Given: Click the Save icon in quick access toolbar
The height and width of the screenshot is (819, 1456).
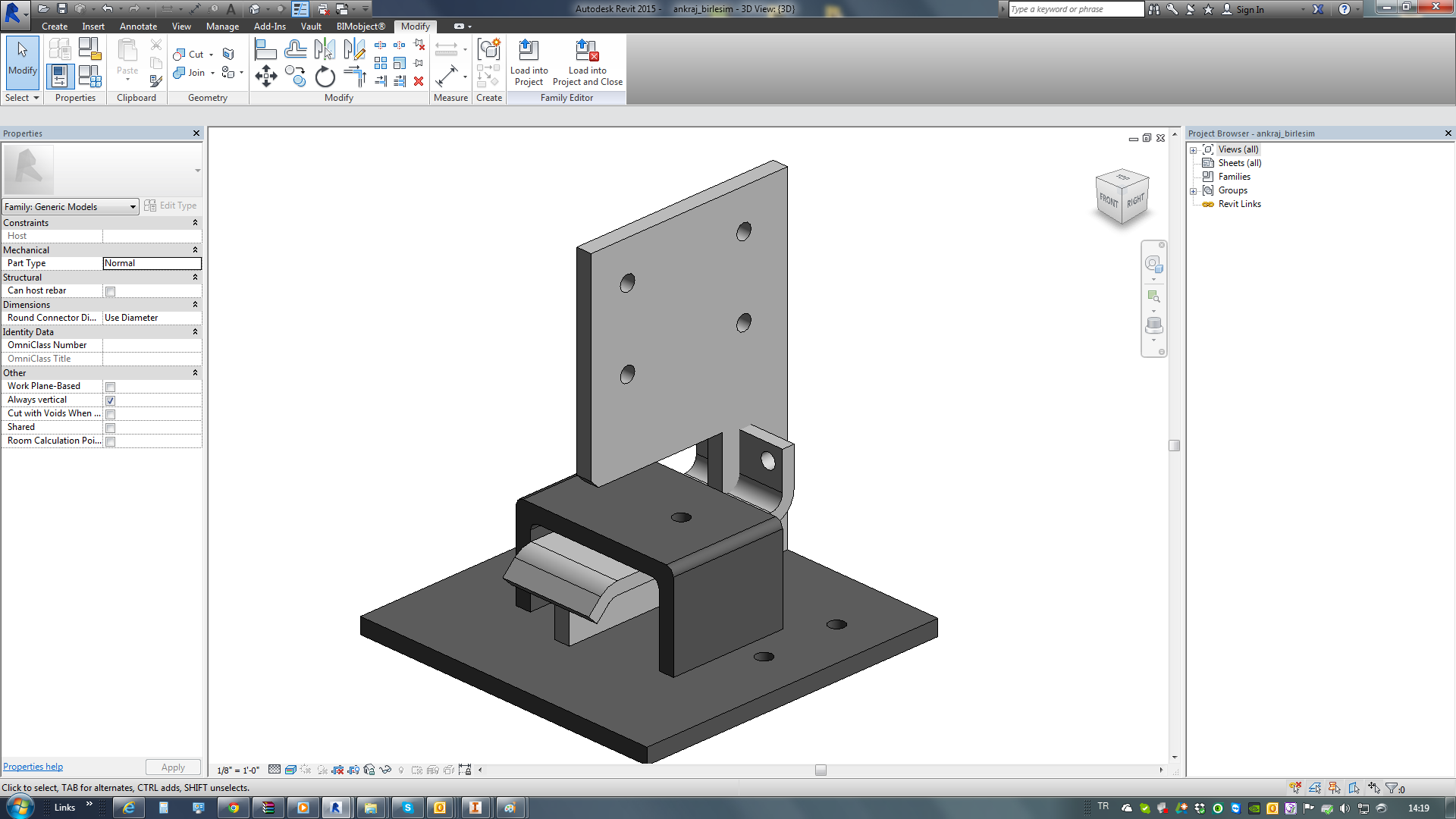Looking at the screenshot, I should tap(62, 8).
